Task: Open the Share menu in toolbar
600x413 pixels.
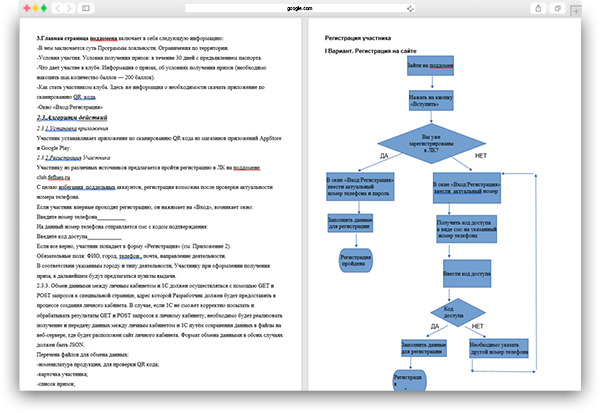Action: (x=539, y=7)
